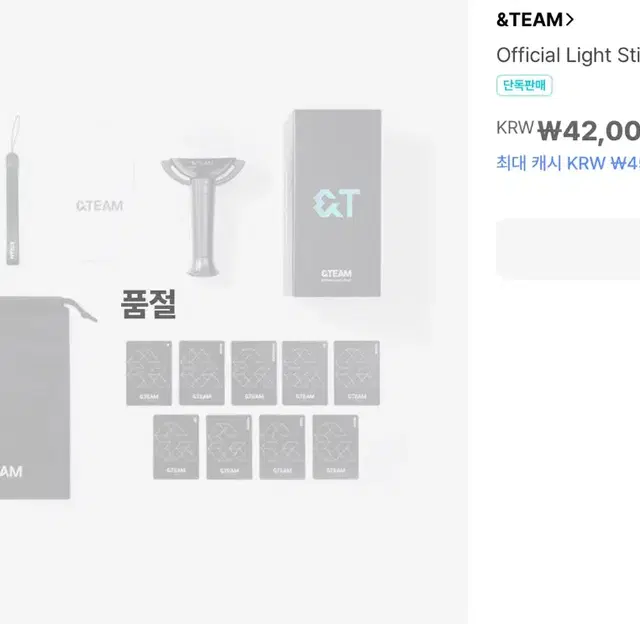
Task: Click the grey drawstring pouch
Action: (x=35, y=400)
